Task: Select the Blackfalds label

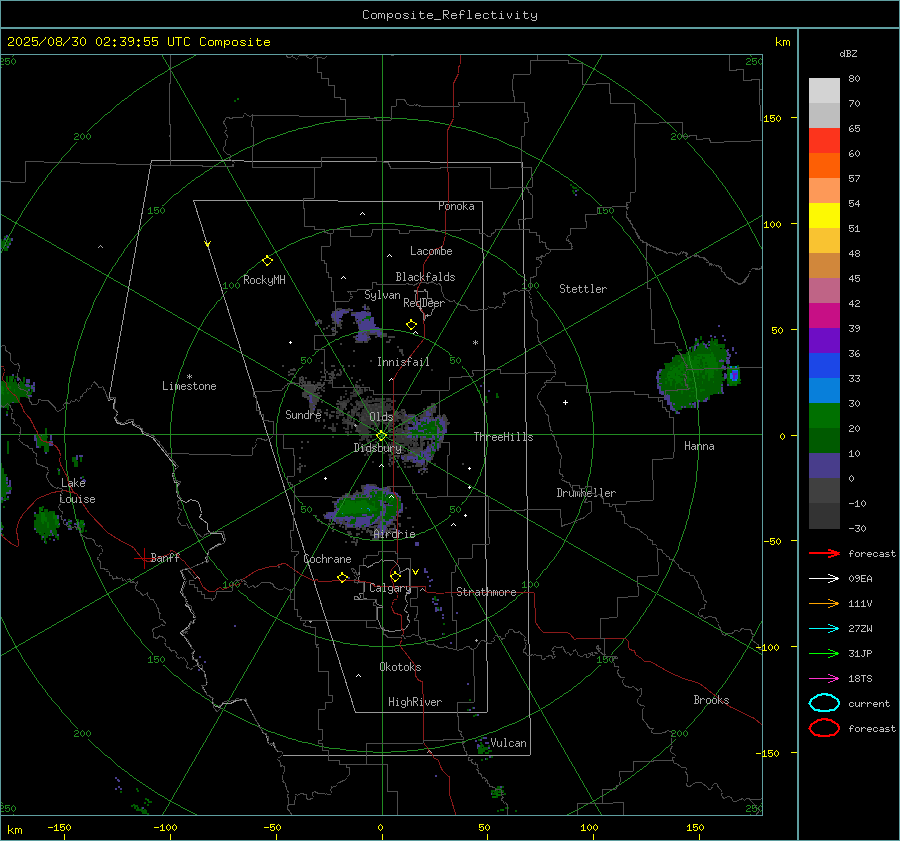Action: [425, 277]
